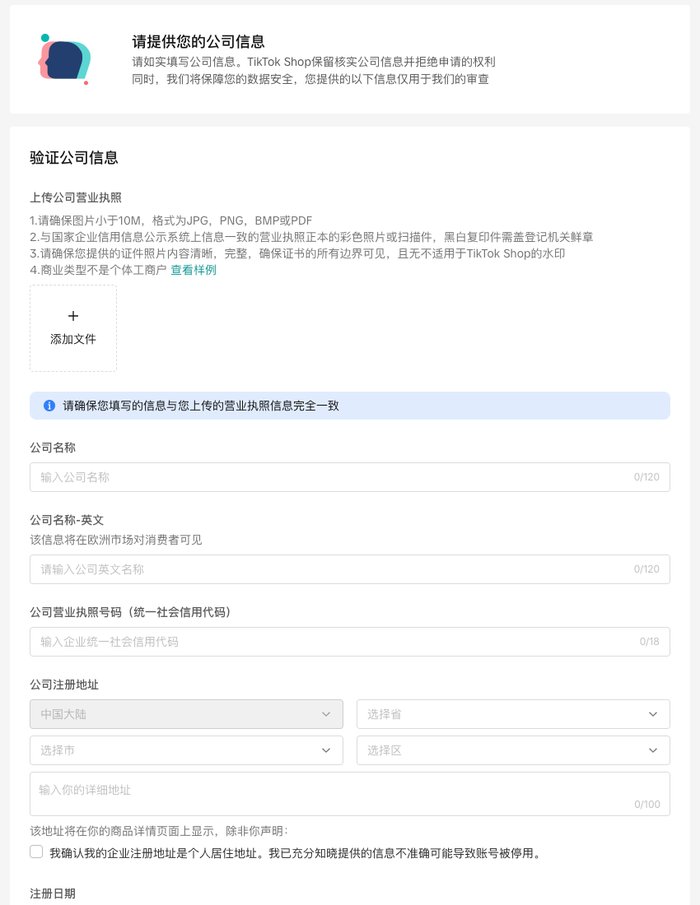
Task: Open the 选择市 city dropdown
Action: [186, 750]
